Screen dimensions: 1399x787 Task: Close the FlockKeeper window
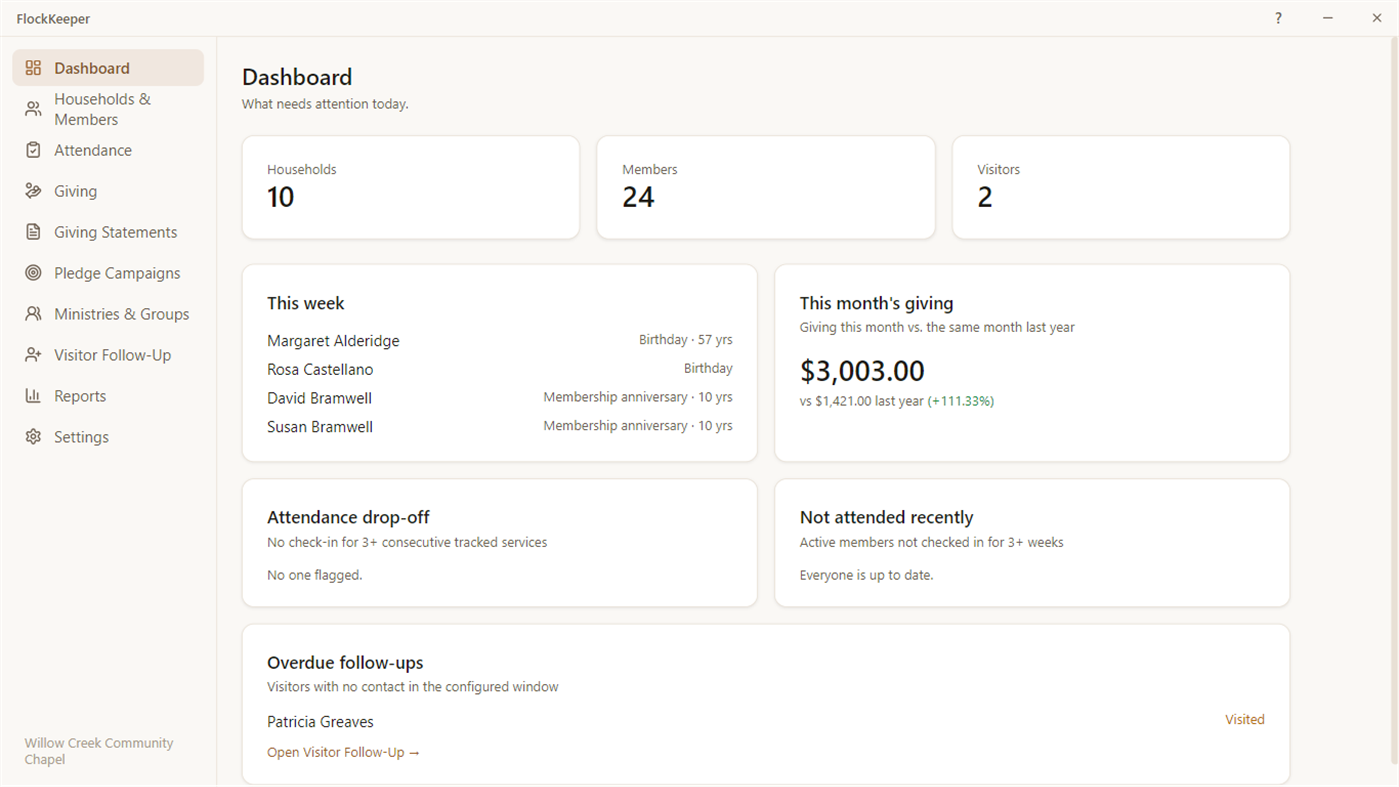pos(1377,18)
